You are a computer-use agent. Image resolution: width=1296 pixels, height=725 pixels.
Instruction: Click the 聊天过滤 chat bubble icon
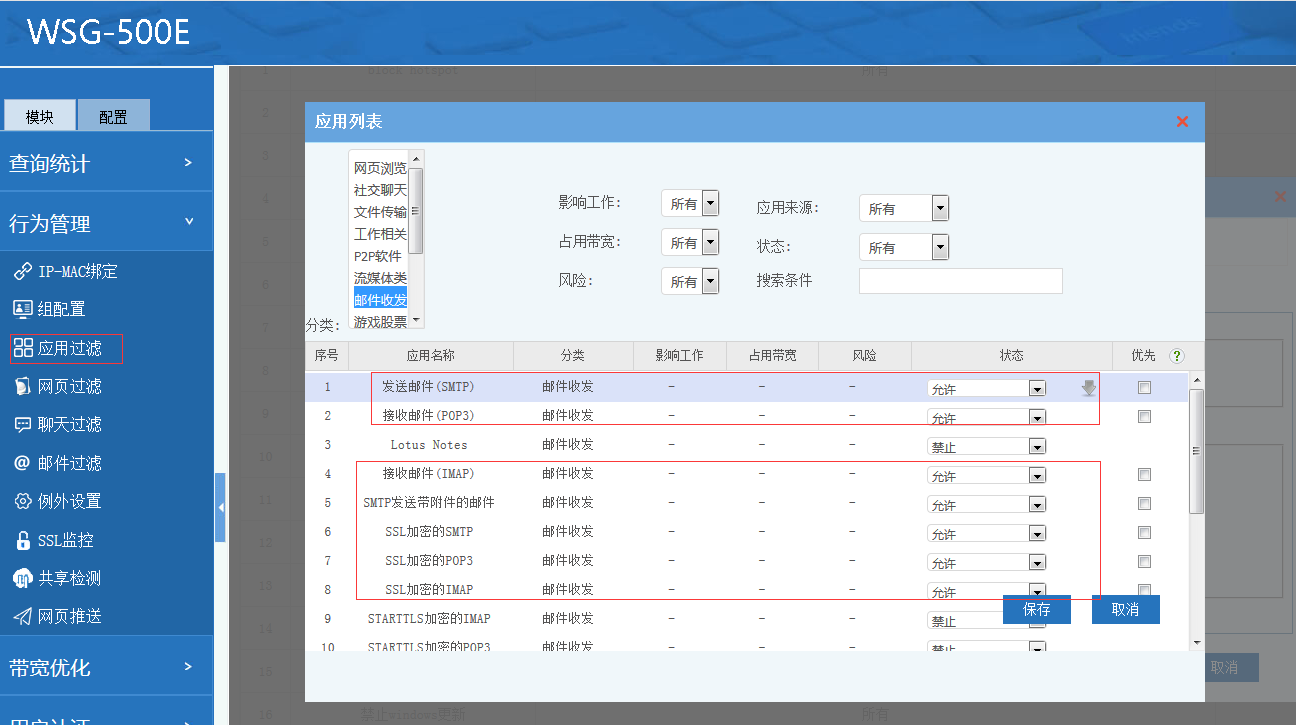pyautogui.click(x=22, y=424)
